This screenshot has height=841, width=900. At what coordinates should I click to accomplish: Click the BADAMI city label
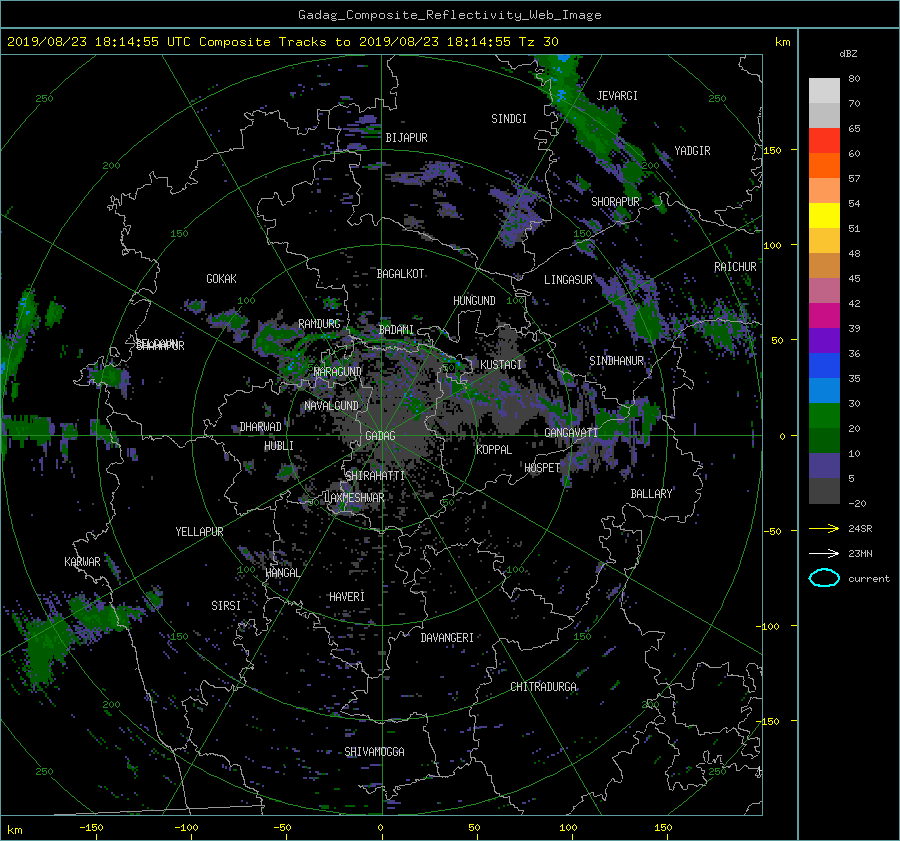396,330
